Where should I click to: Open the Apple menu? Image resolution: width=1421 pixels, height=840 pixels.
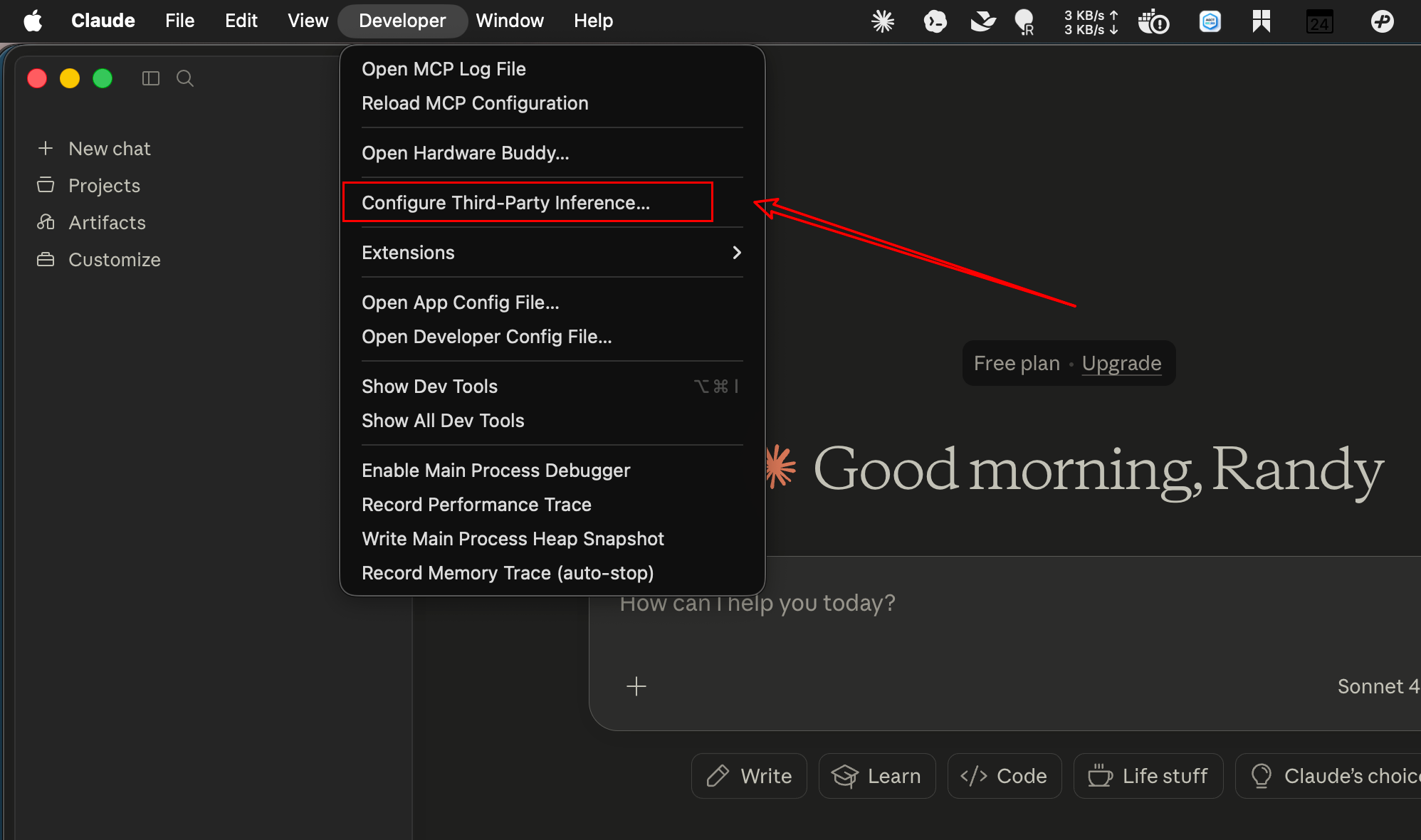[33, 21]
